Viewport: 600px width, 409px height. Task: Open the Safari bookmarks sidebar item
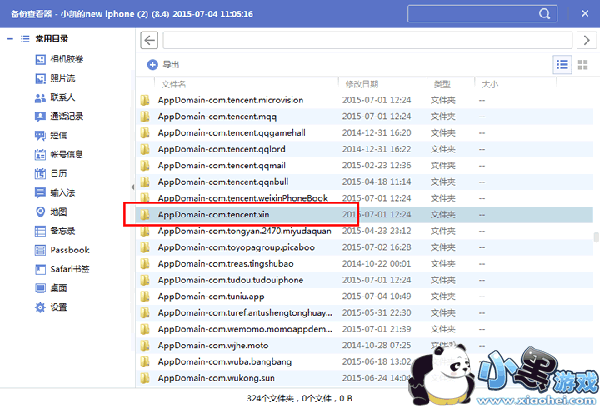62,269
